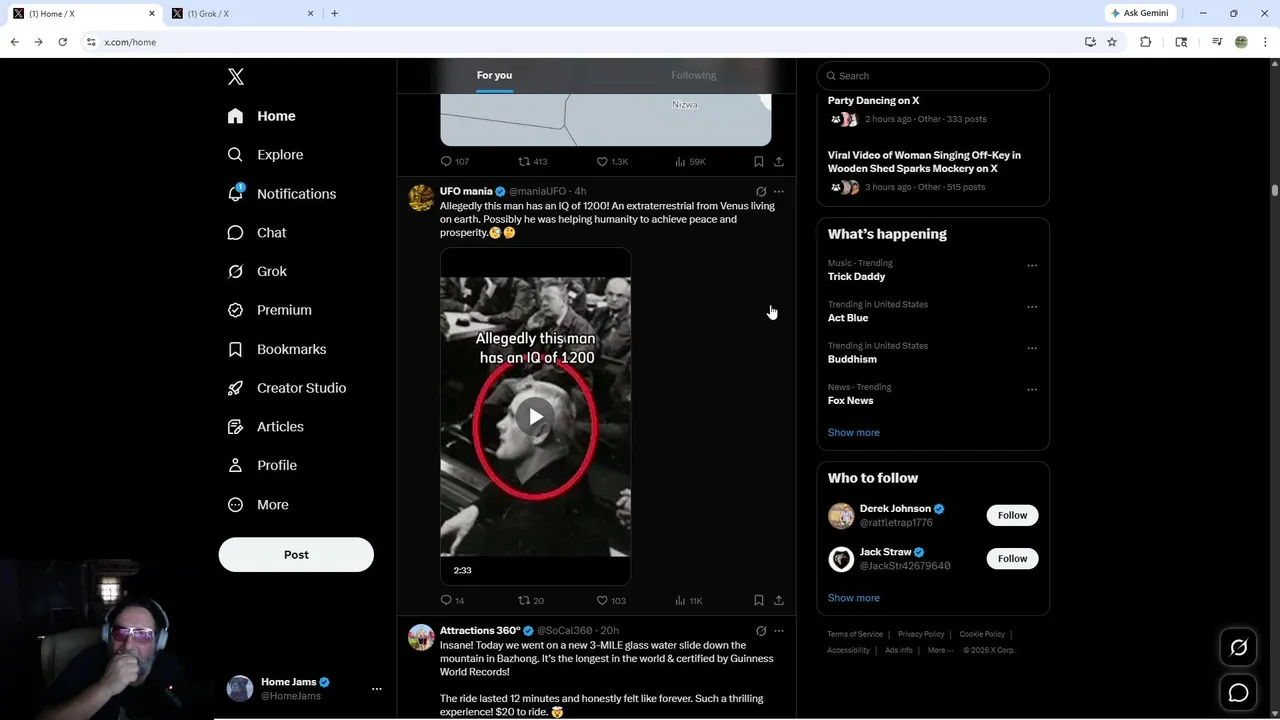Switch to the Following tab
1280x720 pixels.
pos(693,75)
